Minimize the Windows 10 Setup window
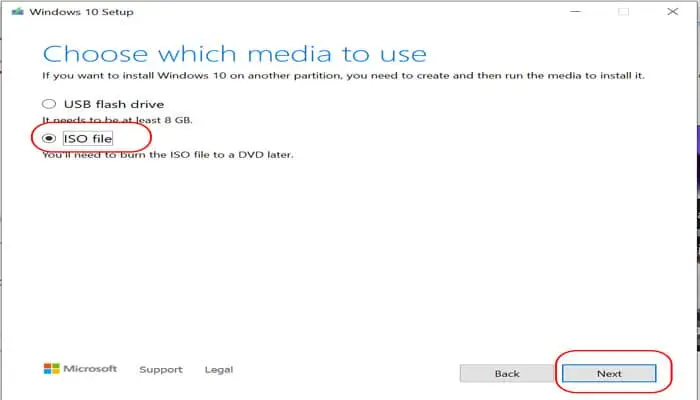Image resolution: width=700 pixels, height=400 pixels. [x=576, y=12]
